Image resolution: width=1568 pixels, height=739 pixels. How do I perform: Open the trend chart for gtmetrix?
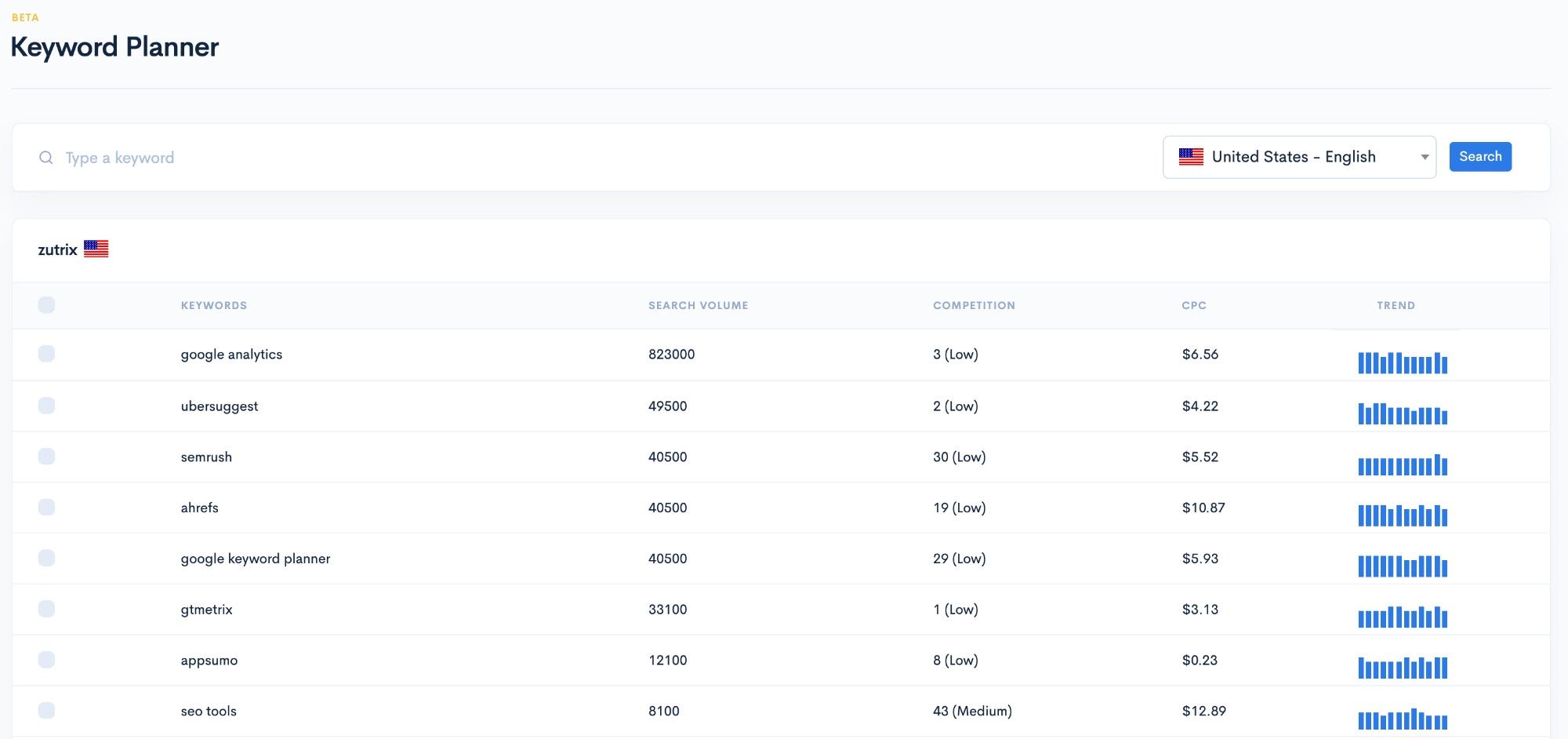1403,617
